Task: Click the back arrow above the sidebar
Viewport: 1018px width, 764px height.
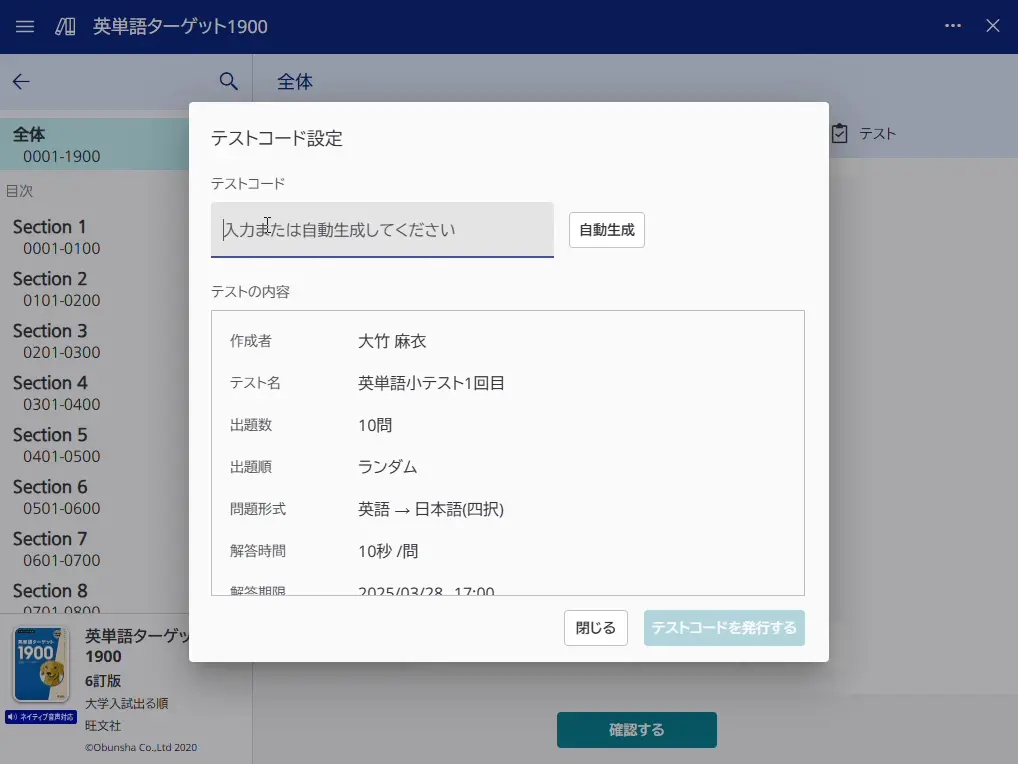Action: [x=20, y=81]
